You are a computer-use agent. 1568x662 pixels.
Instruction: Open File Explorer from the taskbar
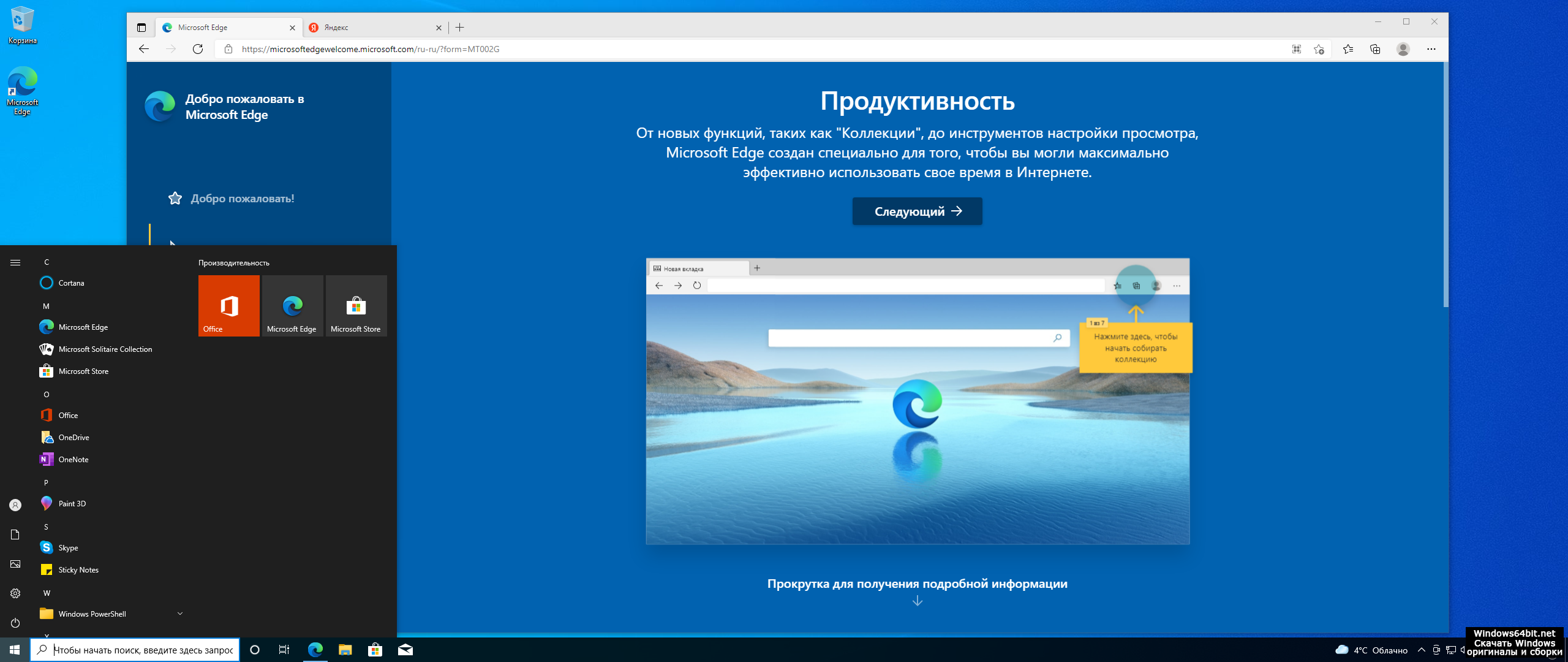[x=345, y=650]
